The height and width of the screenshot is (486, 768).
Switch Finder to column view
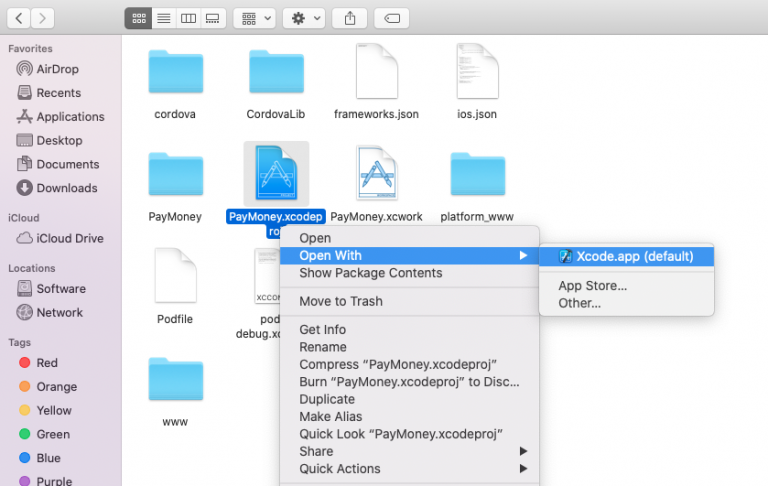(x=187, y=18)
